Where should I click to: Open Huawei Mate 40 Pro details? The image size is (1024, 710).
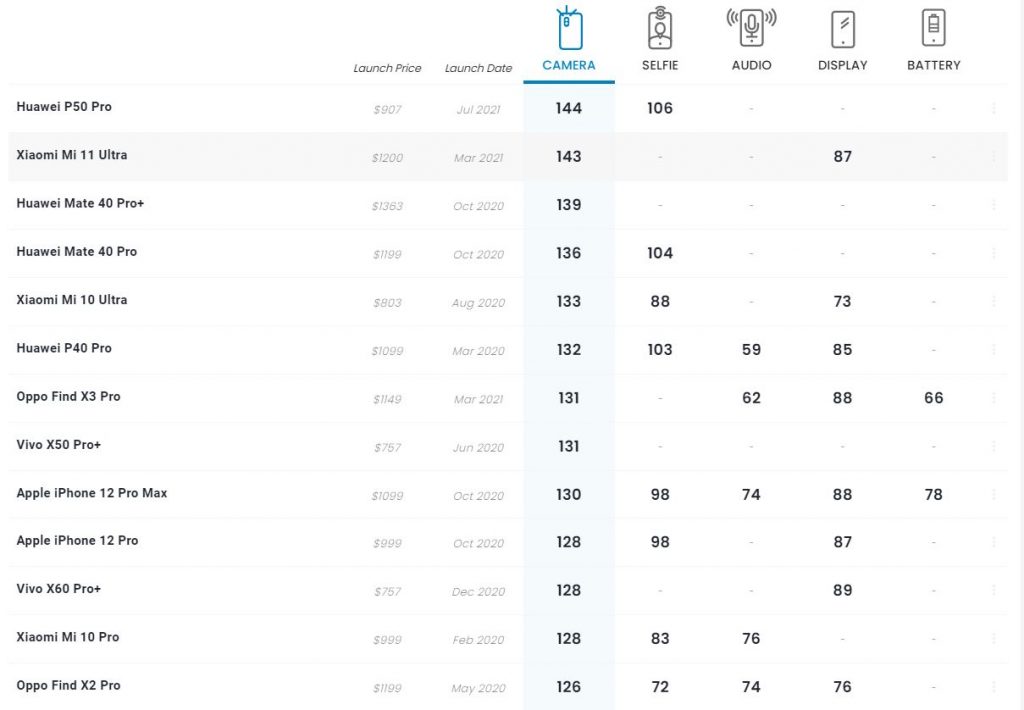76,251
